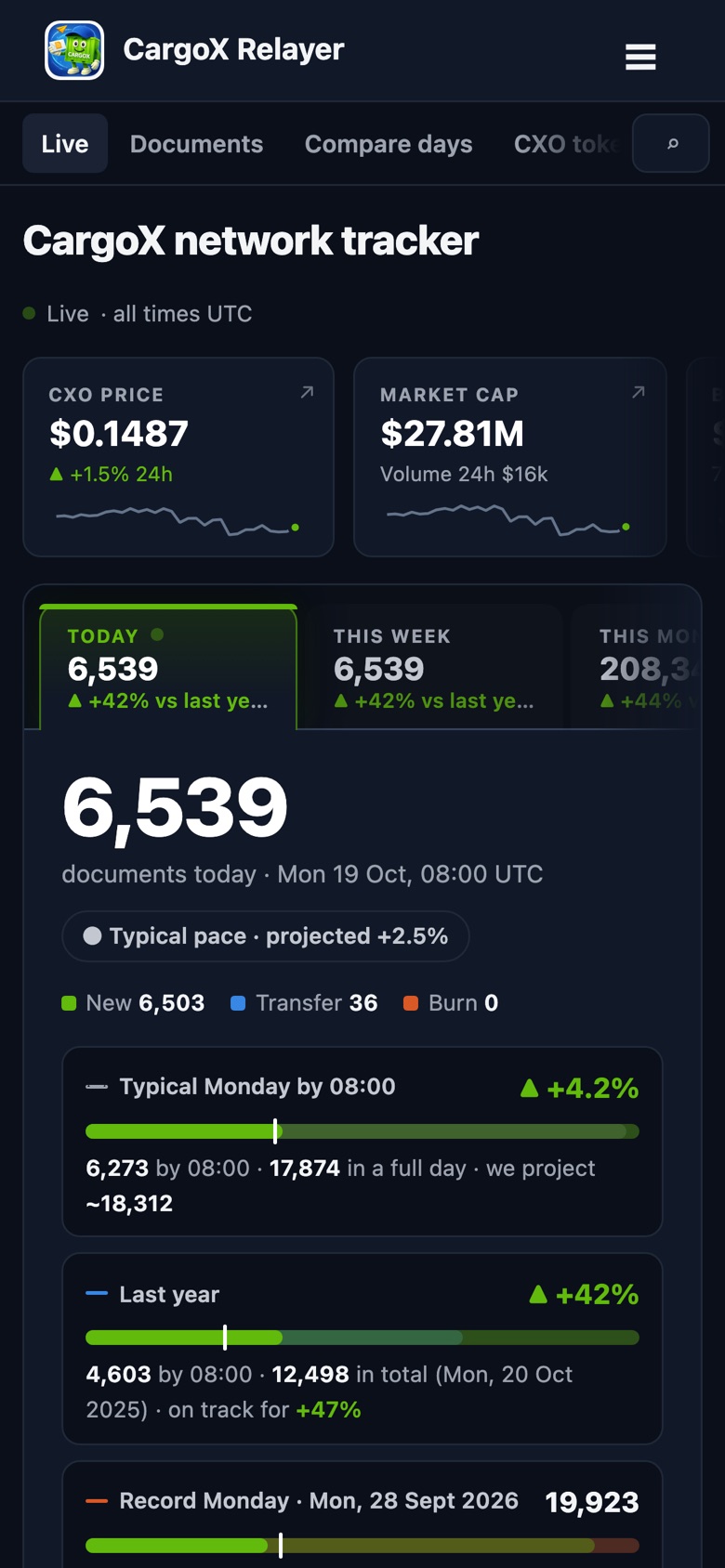
Task: Click the +1.5% 24h price change
Action: tap(111, 474)
